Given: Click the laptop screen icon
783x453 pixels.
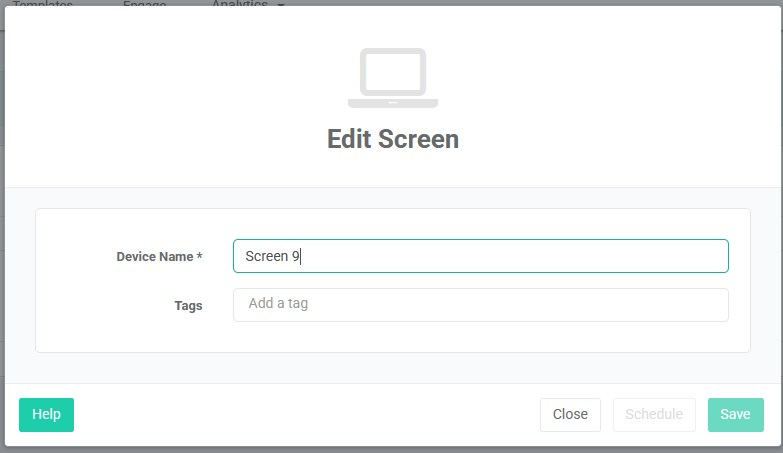Looking at the screenshot, I should (393, 78).
